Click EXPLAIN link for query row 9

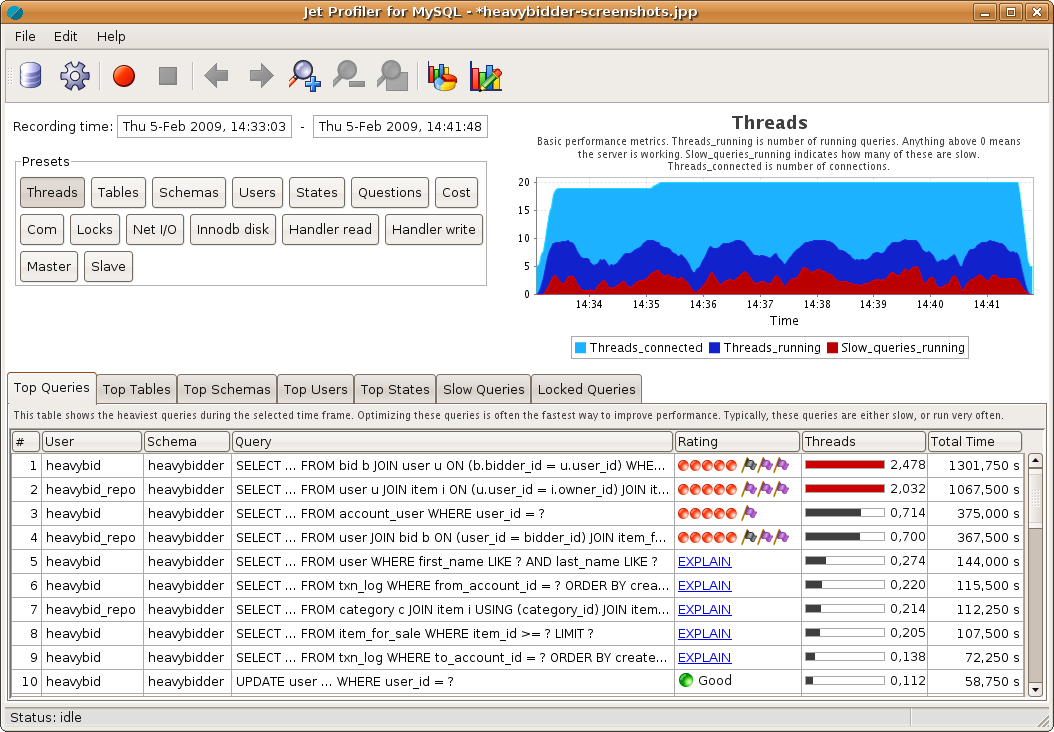pyautogui.click(x=704, y=657)
